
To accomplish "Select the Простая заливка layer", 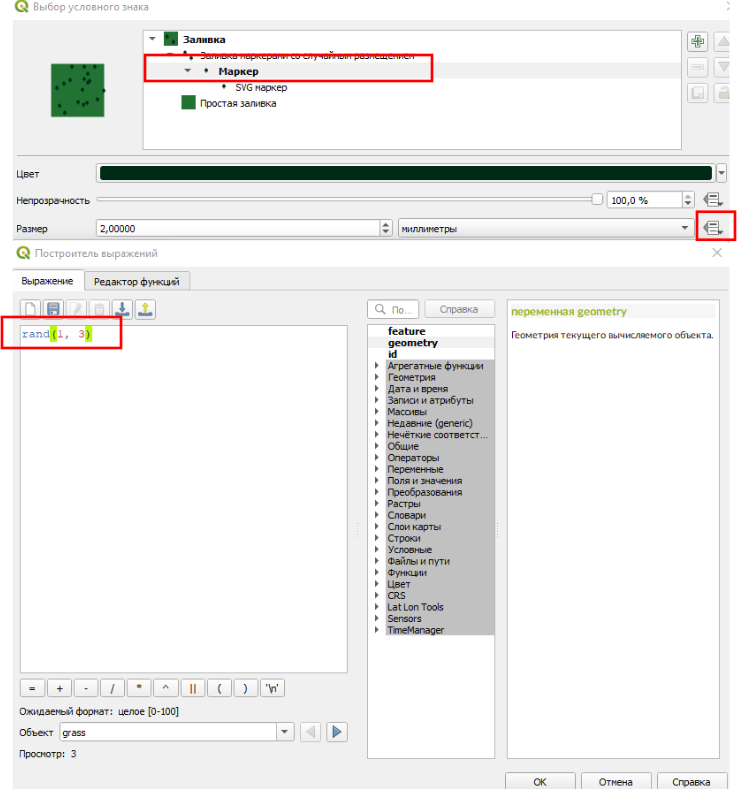I will click(x=238, y=103).
